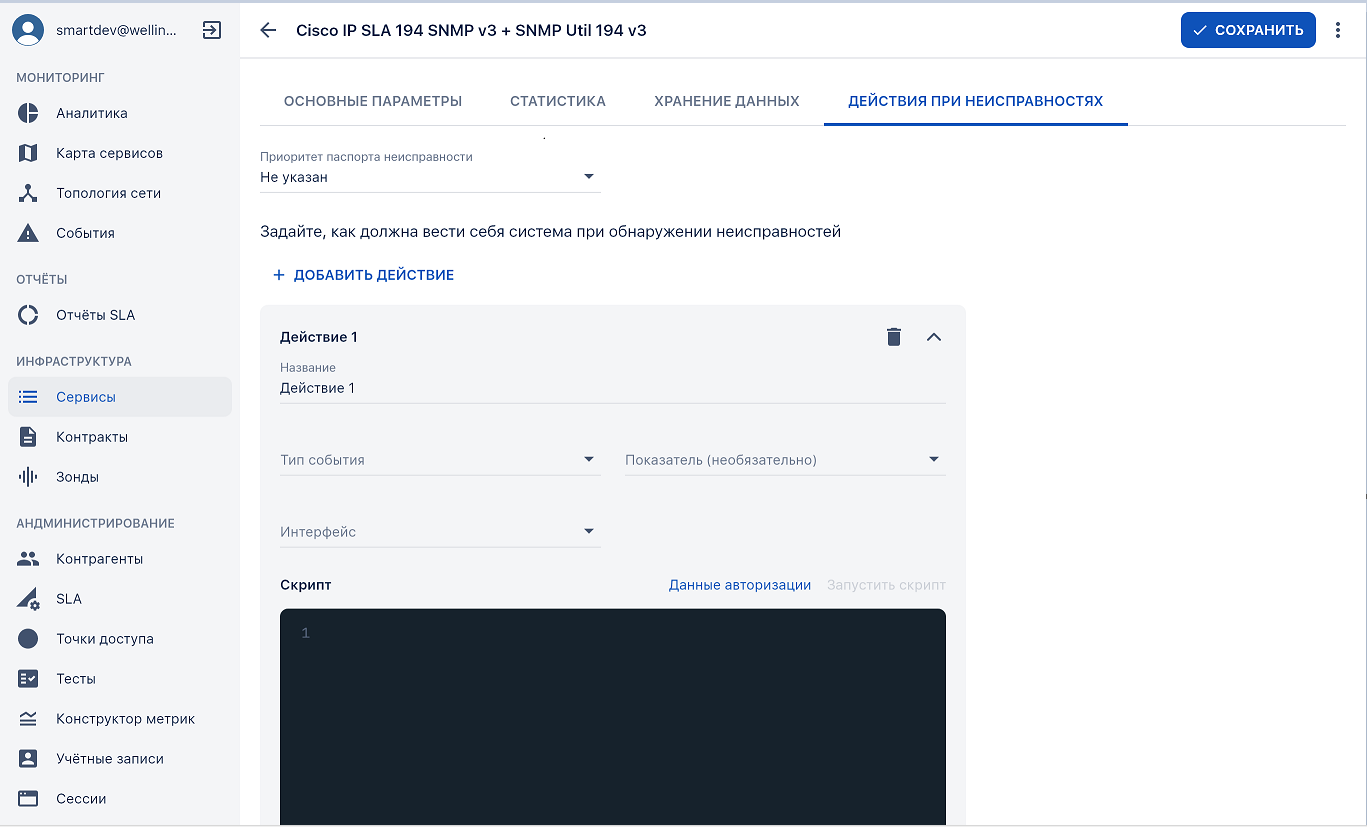The height and width of the screenshot is (827, 1367).
Task: Open the Тип события dropdown
Action: (x=440, y=460)
